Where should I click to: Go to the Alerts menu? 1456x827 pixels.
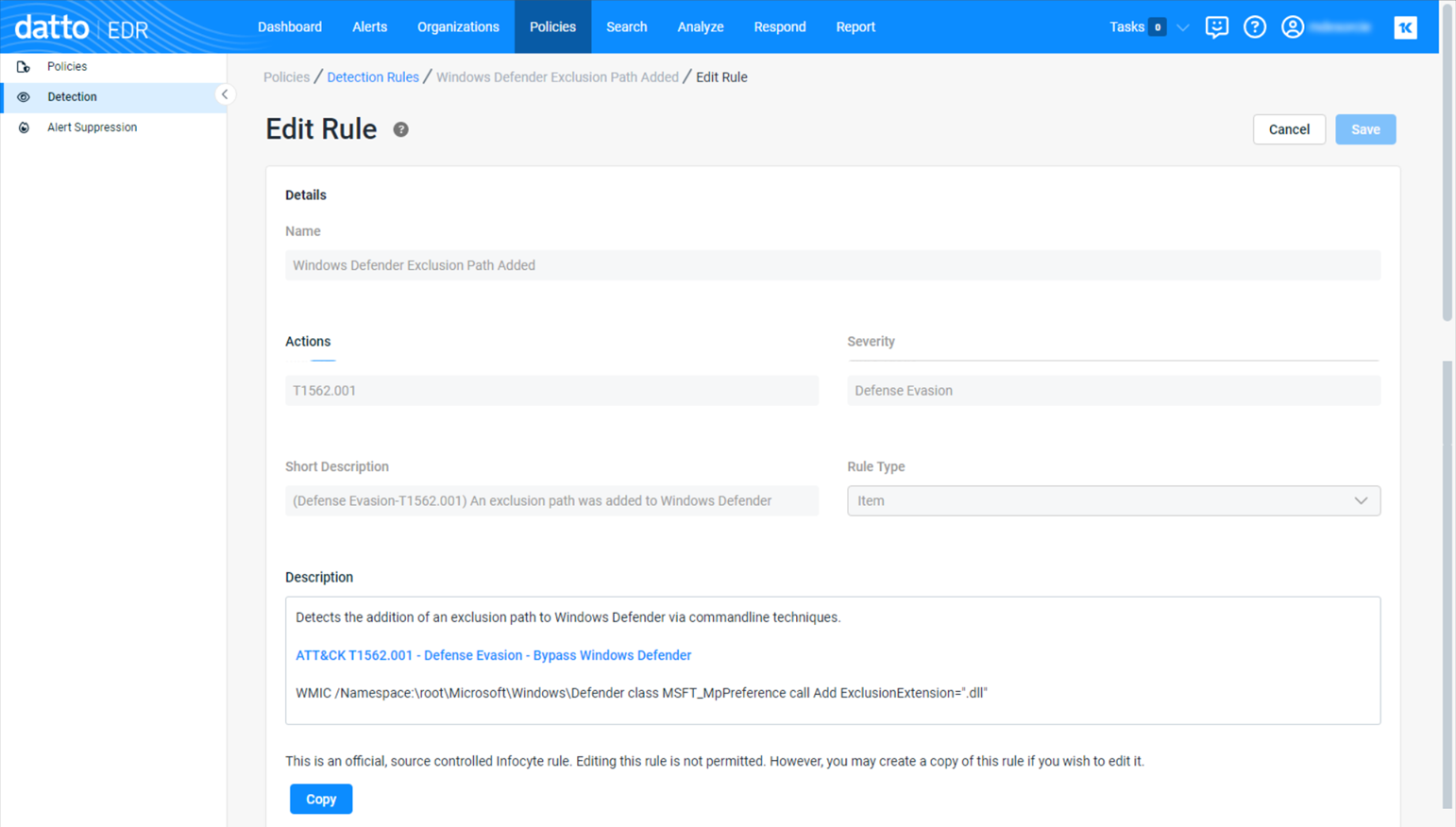coord(369,26)
